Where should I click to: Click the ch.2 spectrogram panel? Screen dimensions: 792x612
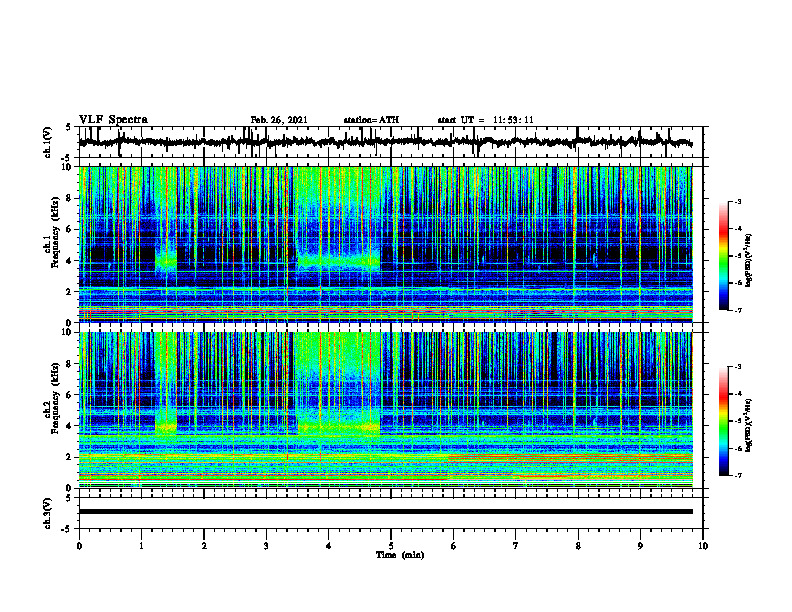point(385,410)
